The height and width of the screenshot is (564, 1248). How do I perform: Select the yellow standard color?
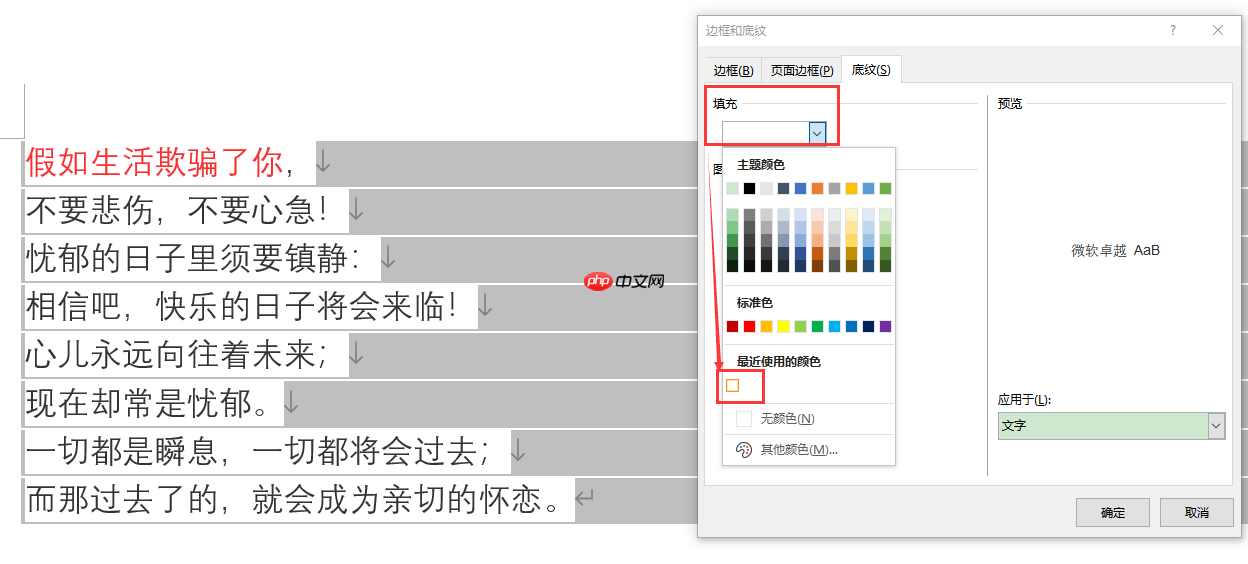[x=783, y=327]
